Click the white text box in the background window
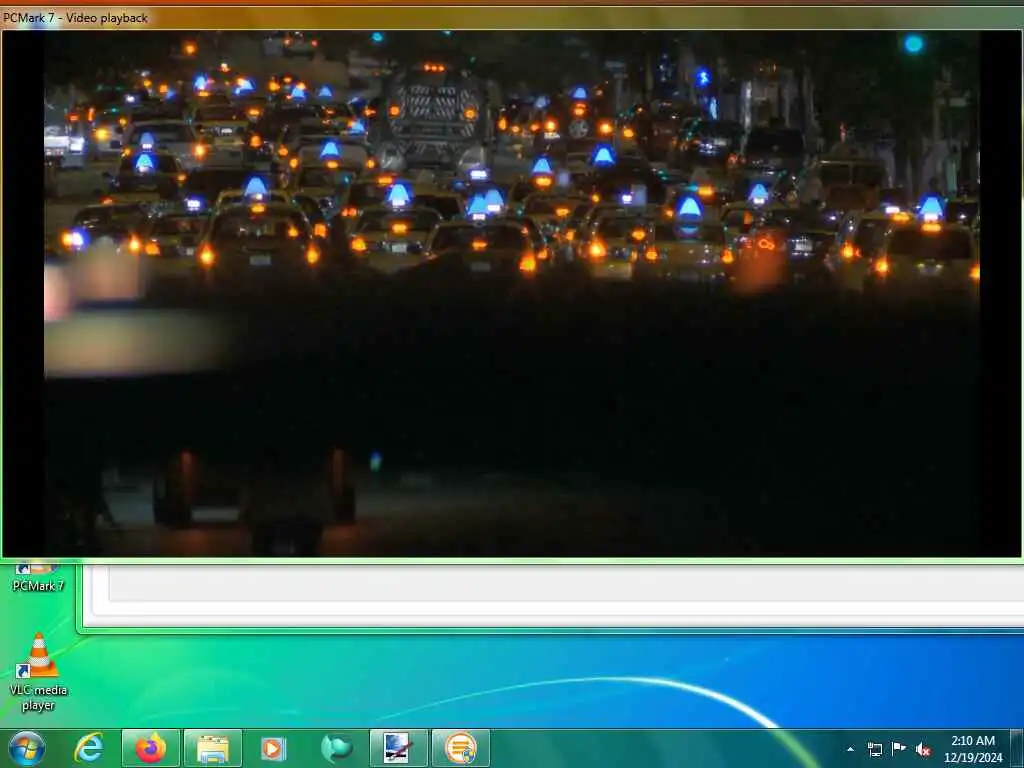This screenshot has height=768, width=1024. pyautogui.click(x=566, y=584)
